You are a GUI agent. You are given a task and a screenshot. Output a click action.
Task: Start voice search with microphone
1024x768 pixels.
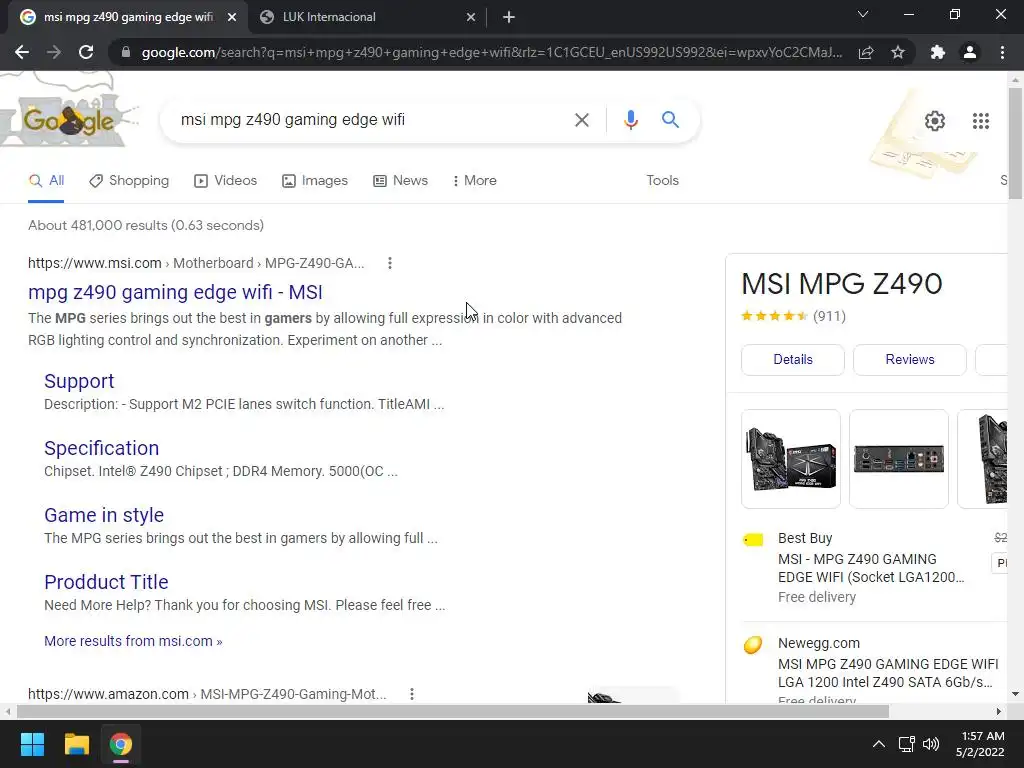click(x=630, y=120)
